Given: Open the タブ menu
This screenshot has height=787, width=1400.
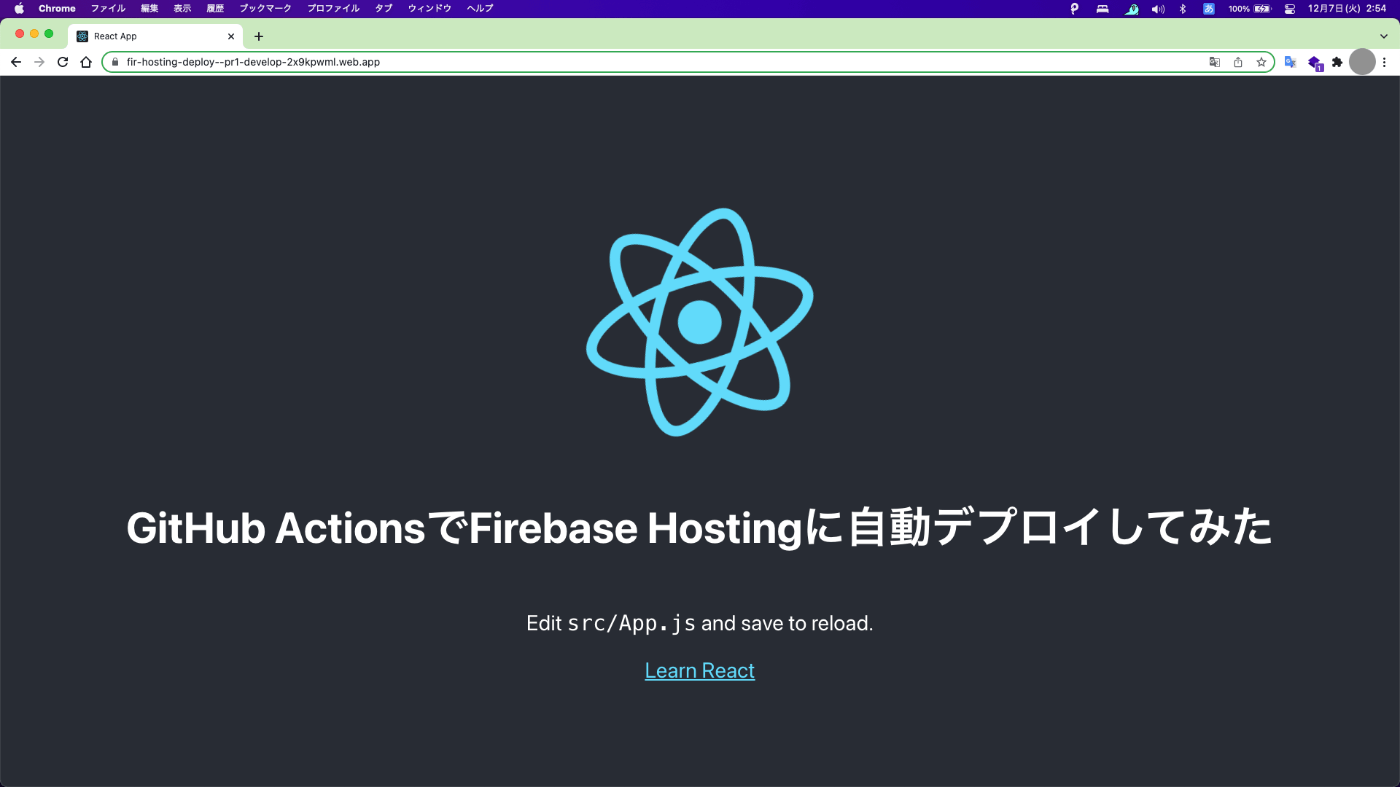Looking at the screenshot, I should click(x=383, y=8).
